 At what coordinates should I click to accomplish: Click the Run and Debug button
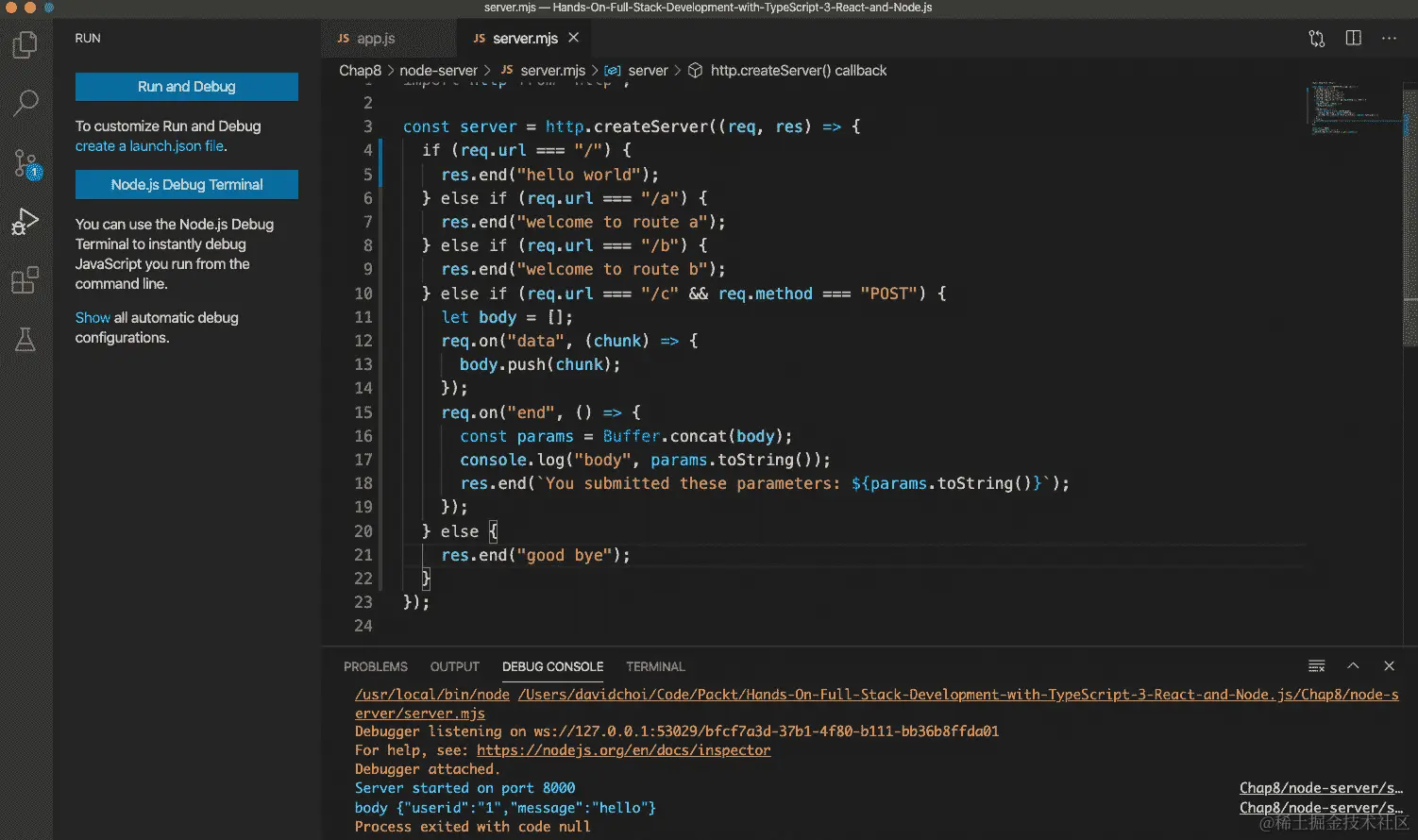186,86
